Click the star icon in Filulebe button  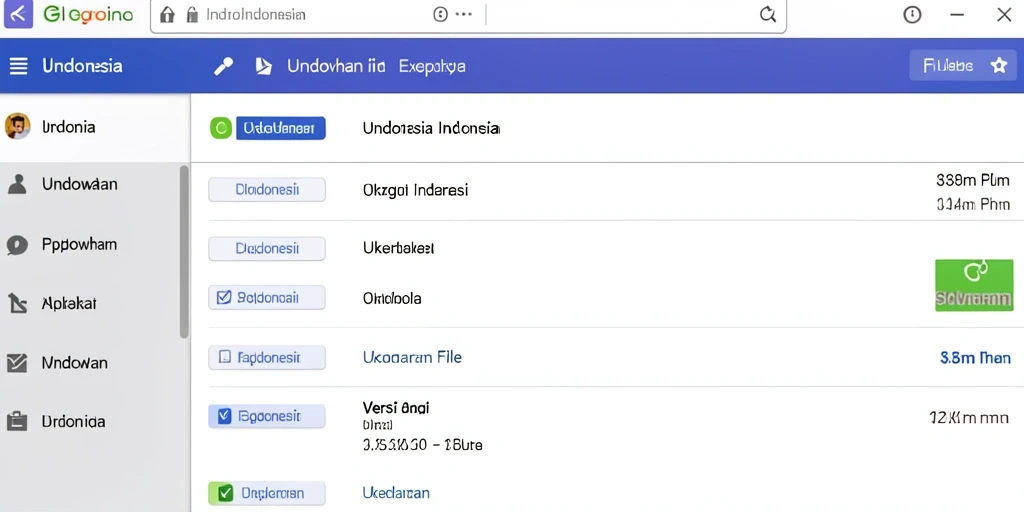click(999, 65)
